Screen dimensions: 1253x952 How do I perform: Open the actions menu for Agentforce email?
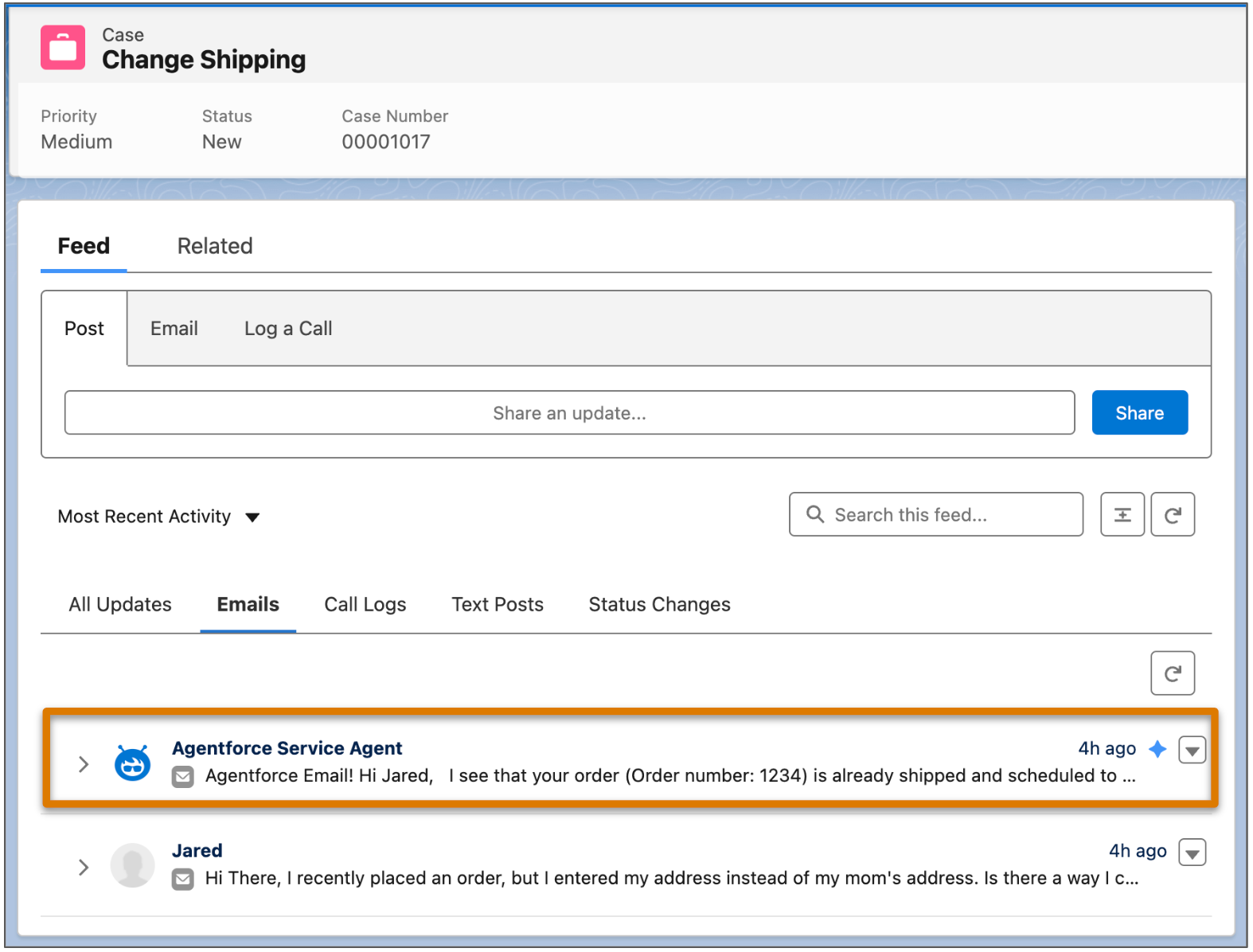pyautogui.click(x=1192, y=750)
